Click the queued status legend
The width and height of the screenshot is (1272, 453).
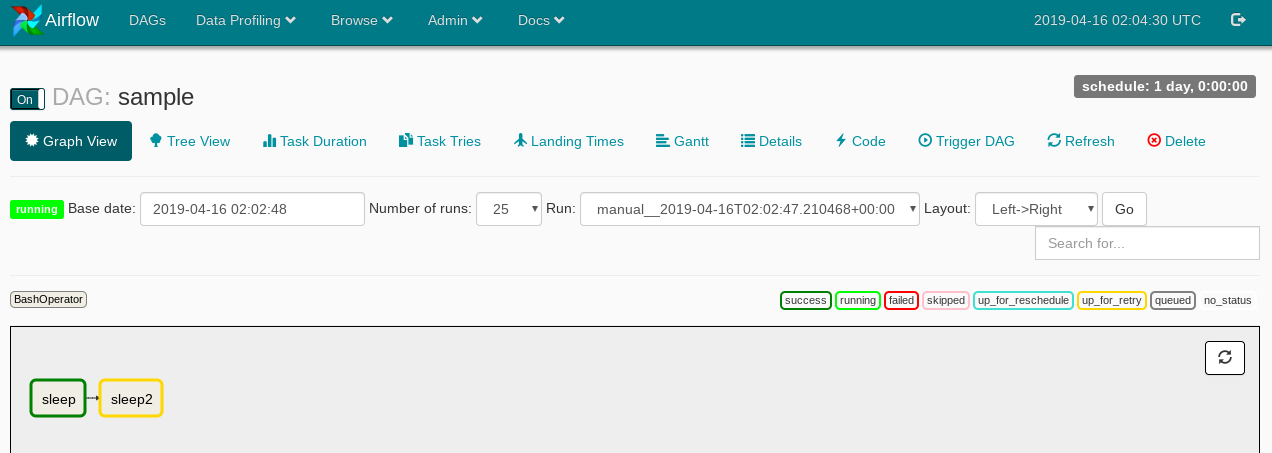(x=1173, y=300)
